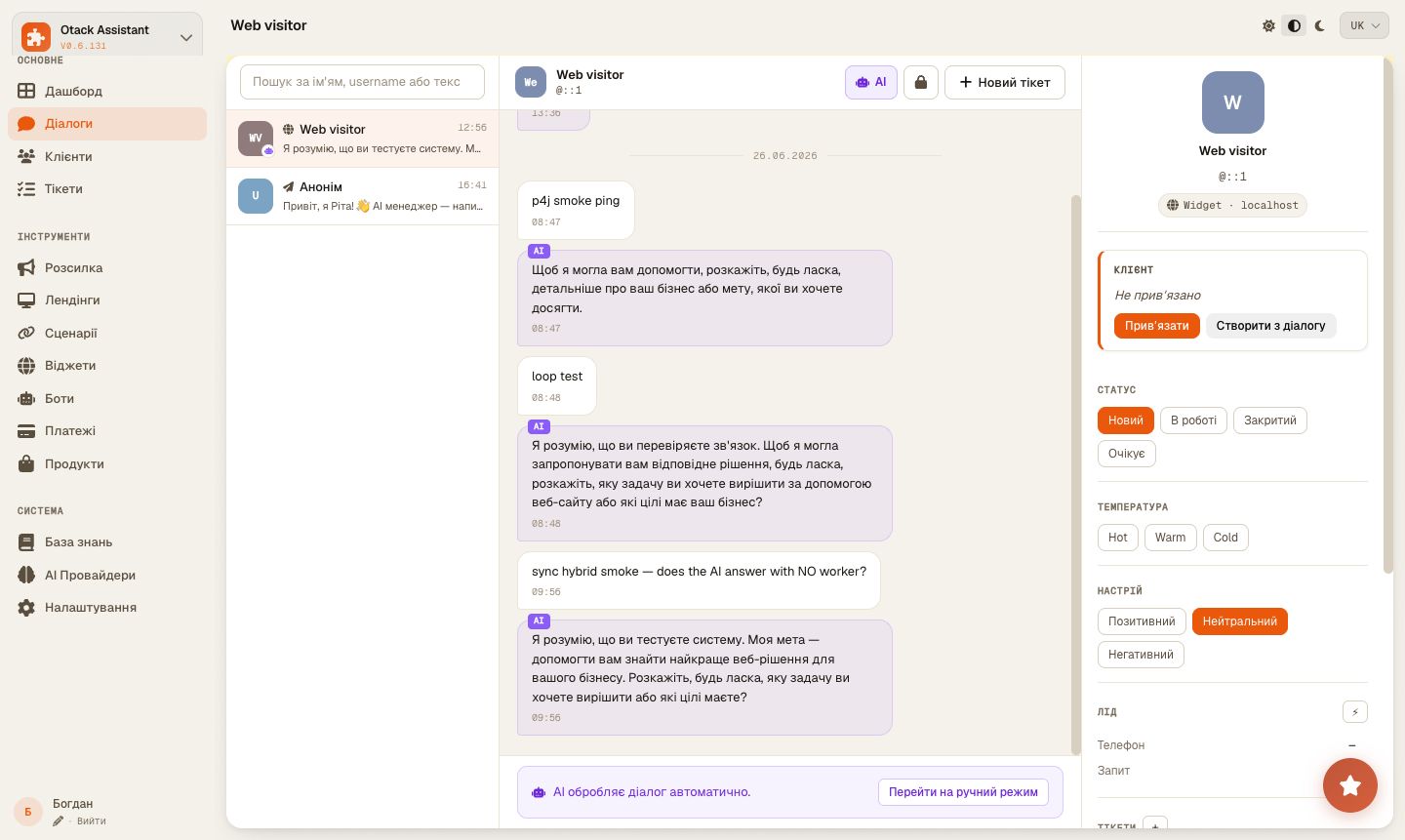Click the Otack Assistant puzzle logo
The image size is (1405, 840).
(x=36, y=37)
